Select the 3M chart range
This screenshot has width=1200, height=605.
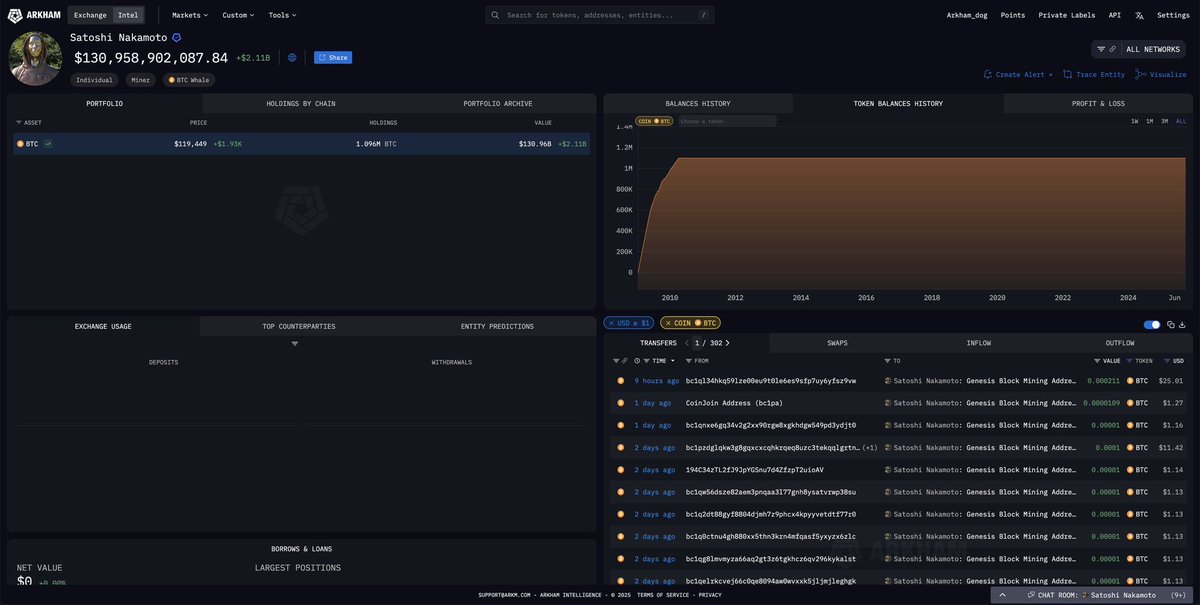tap(1164, 121)
